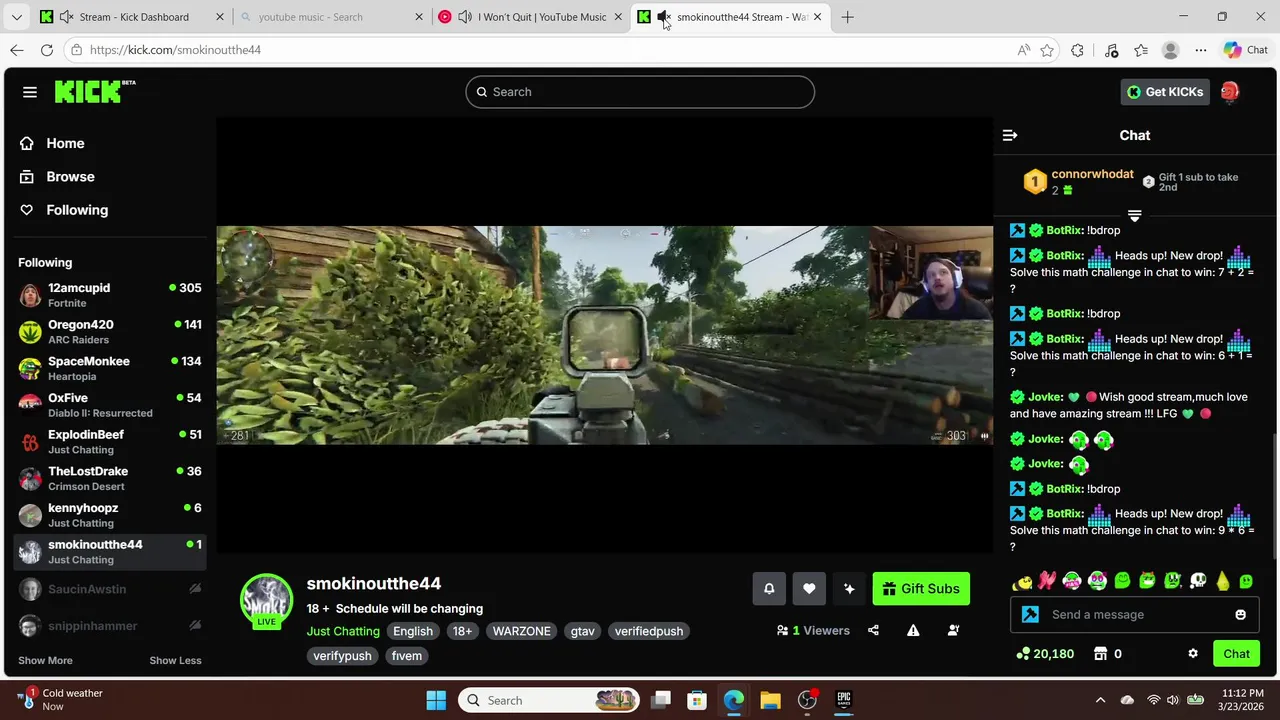The image size is (1280, 720).
Task: Switch to Stream - Kick Dashboard tab
Action: 133,17
